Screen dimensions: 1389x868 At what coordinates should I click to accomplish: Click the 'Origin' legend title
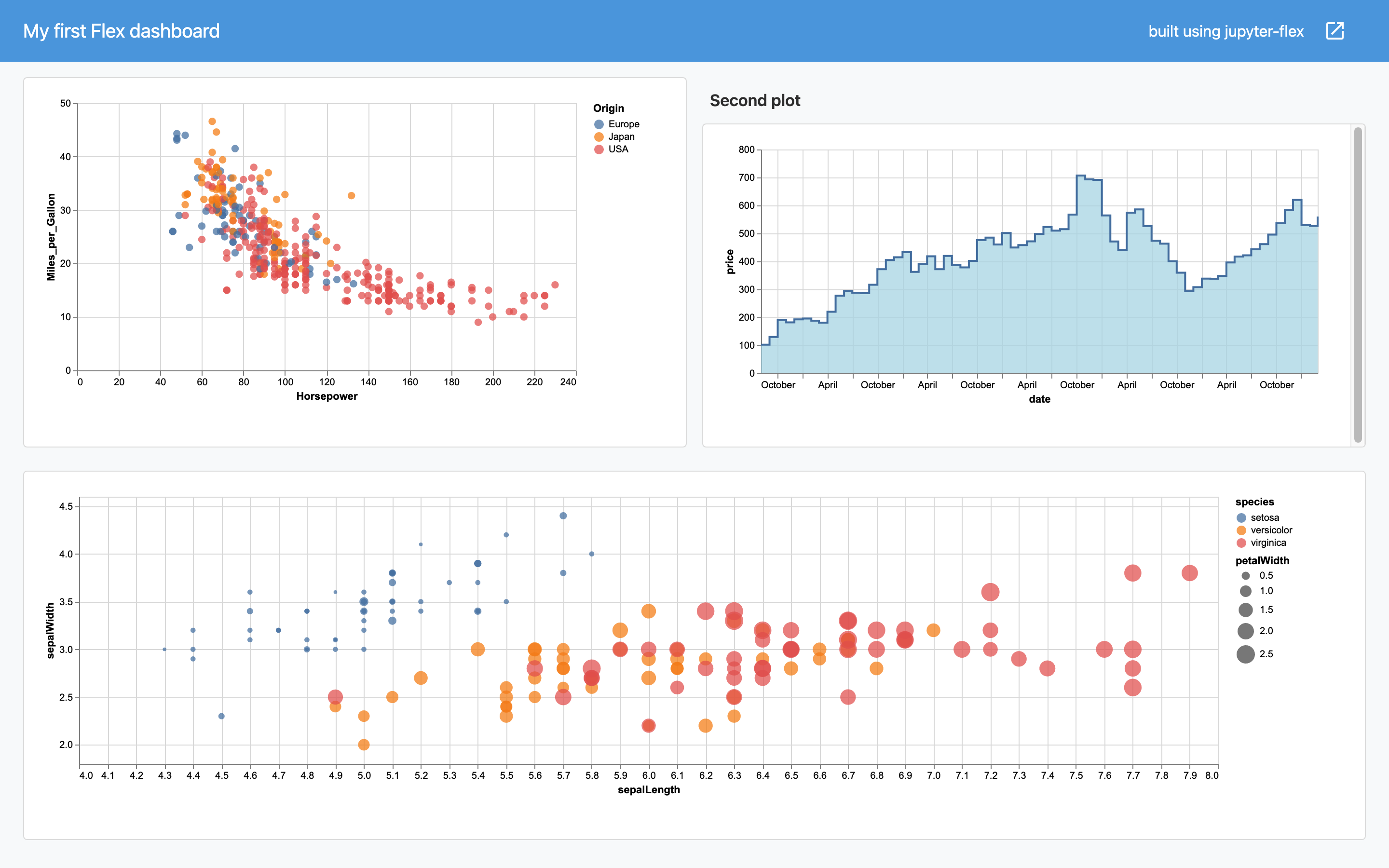608,108
